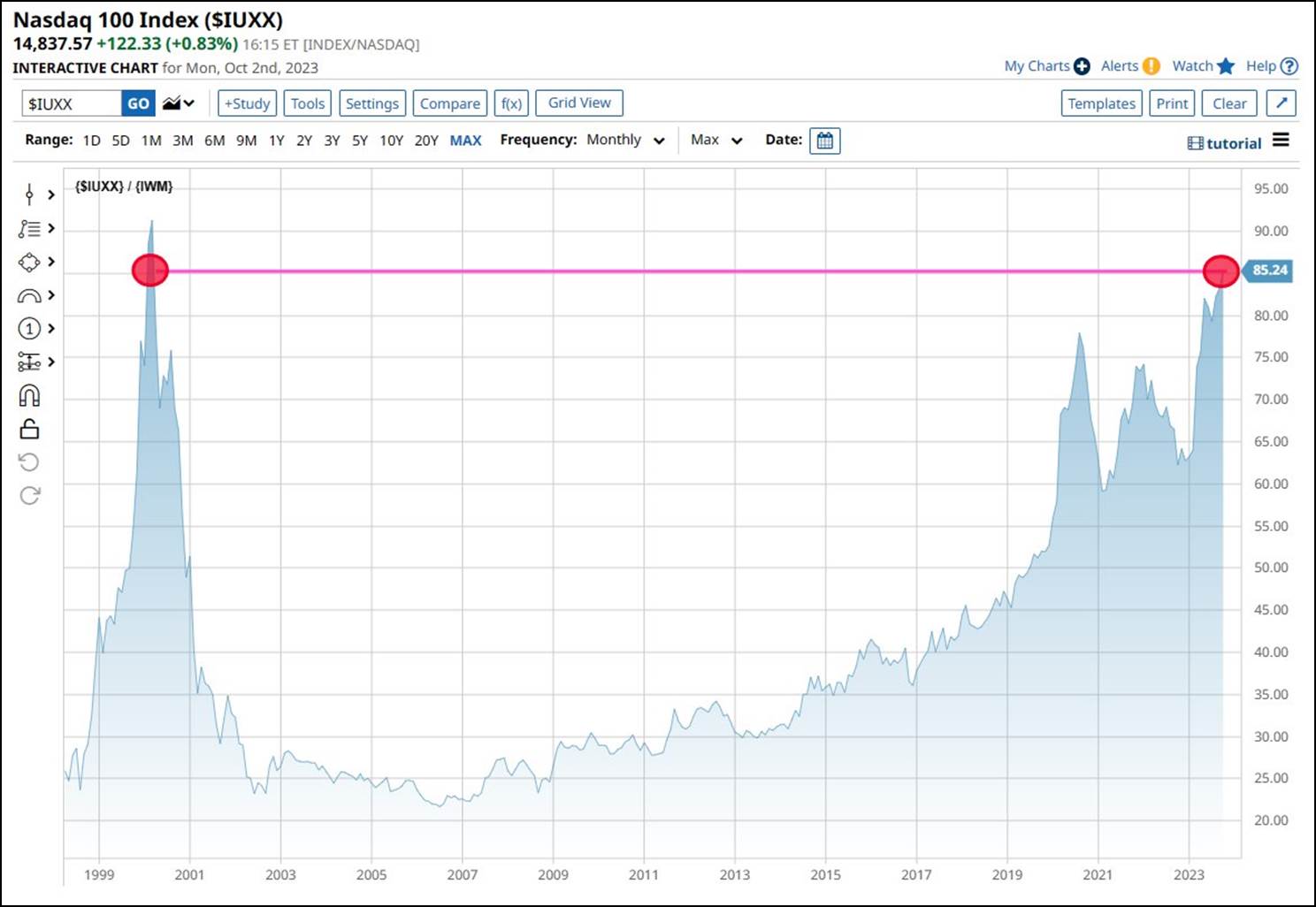Open chart Settings button

372,103
